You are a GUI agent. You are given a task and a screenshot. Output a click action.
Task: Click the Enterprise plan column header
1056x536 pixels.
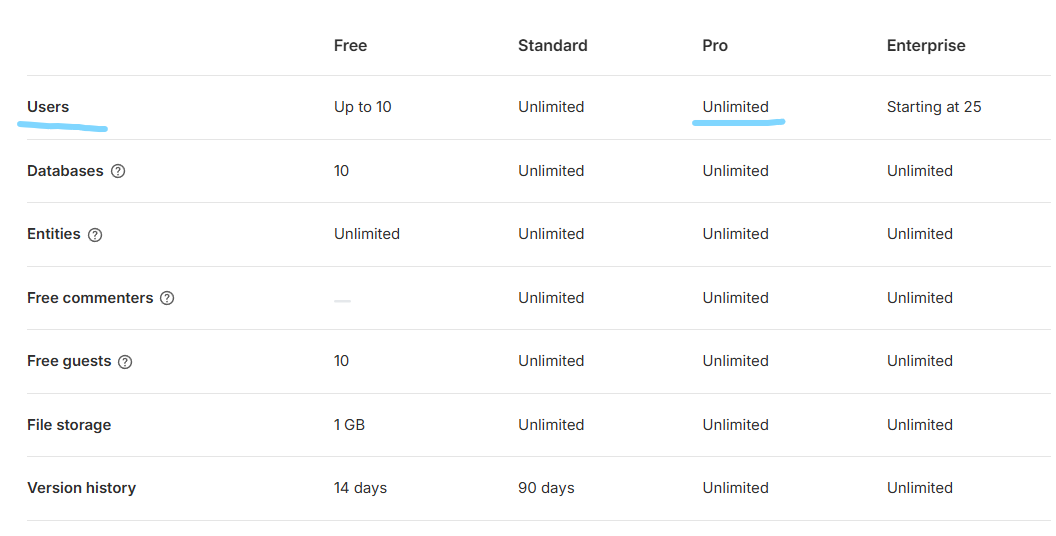point(925,46)
